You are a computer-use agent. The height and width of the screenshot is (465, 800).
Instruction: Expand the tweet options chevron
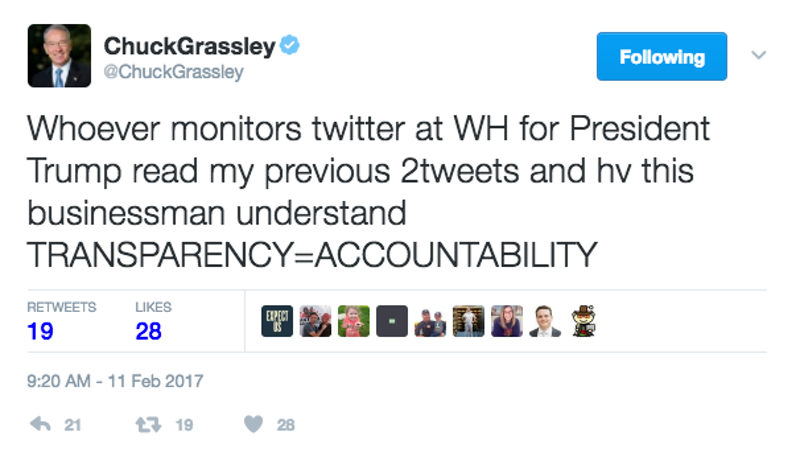[x=759, y=55]
